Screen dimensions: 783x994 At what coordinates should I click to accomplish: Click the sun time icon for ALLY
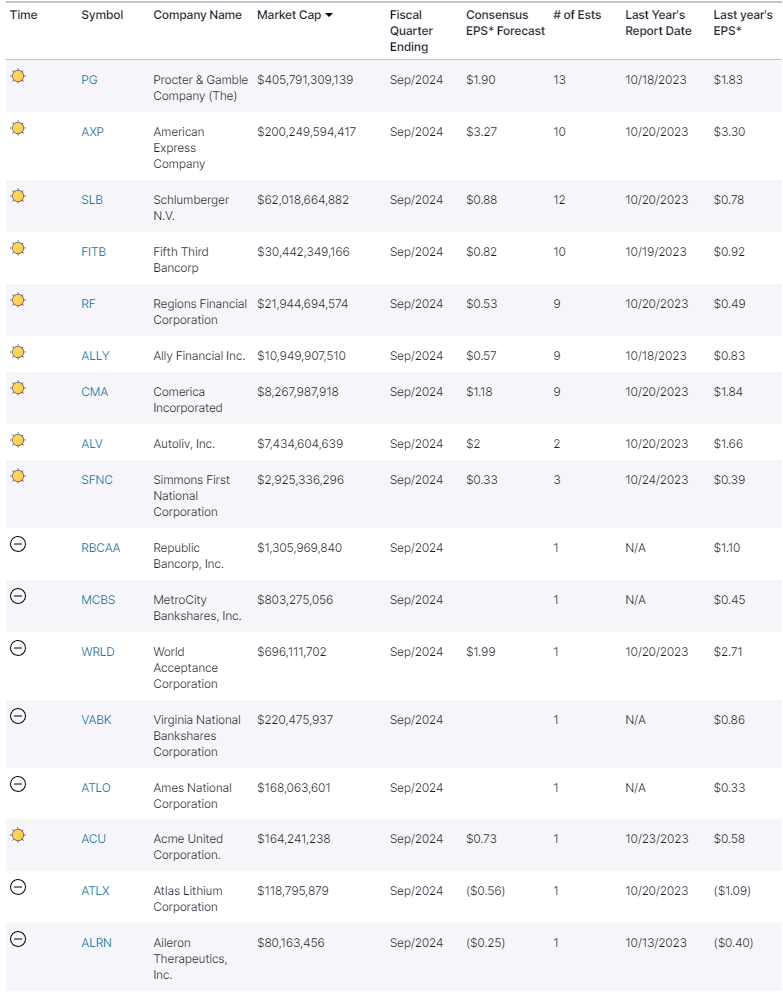(x=18, y=352)
